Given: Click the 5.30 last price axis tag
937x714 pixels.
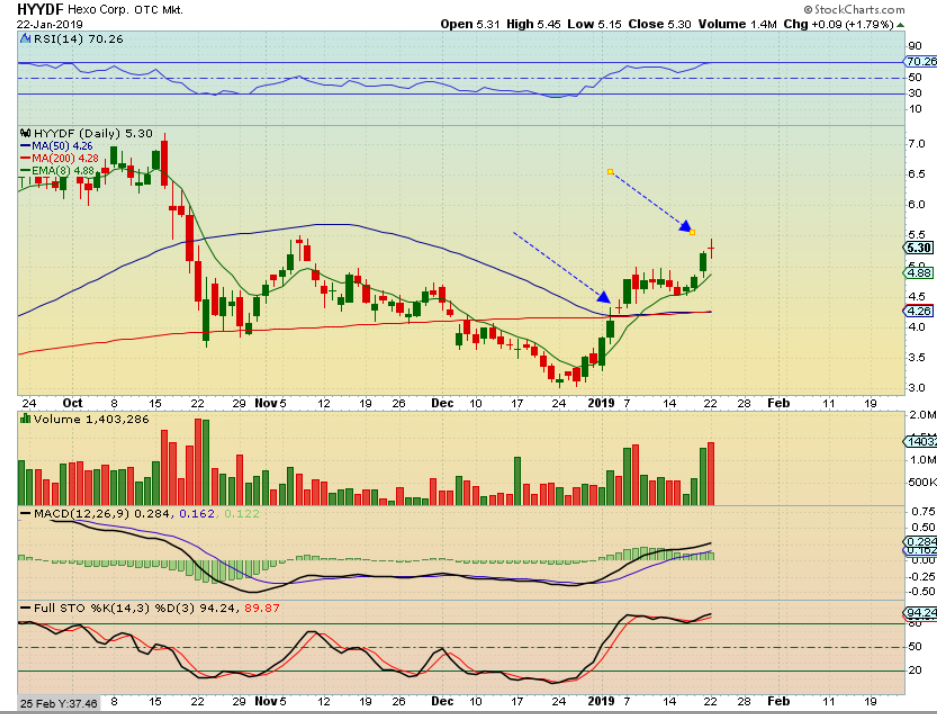Looking at the screenshot, I should tap(918, 248).
